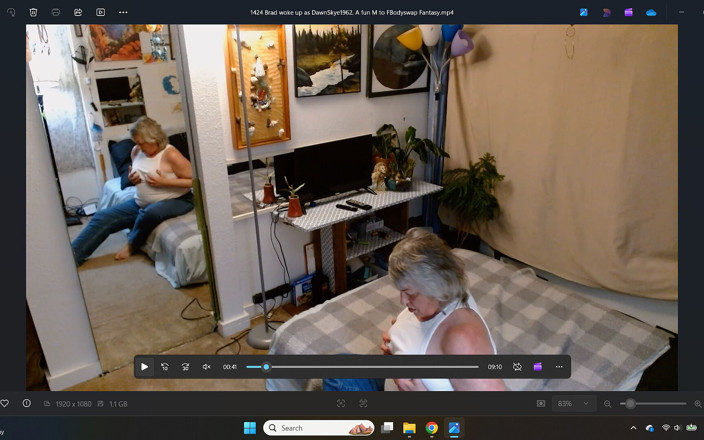704x440 pixels.
Task: Toggle the repeat loop icon in the player
Action: [517, 367]
